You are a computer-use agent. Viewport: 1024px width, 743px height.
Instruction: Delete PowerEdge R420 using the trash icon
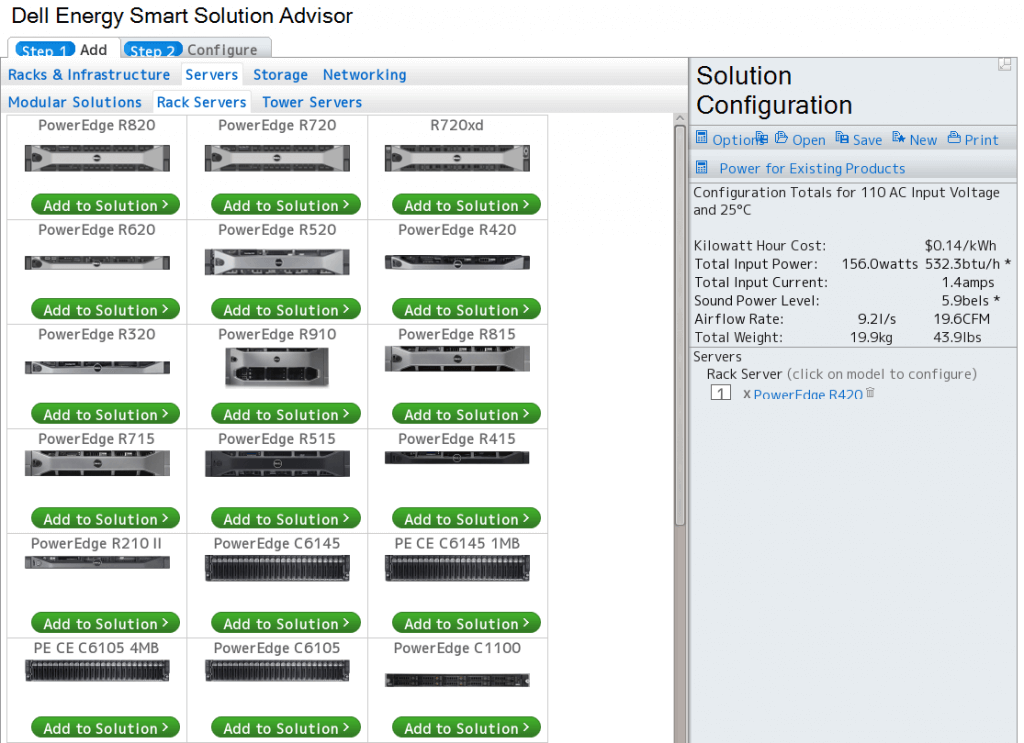click(x=870, y=392)
